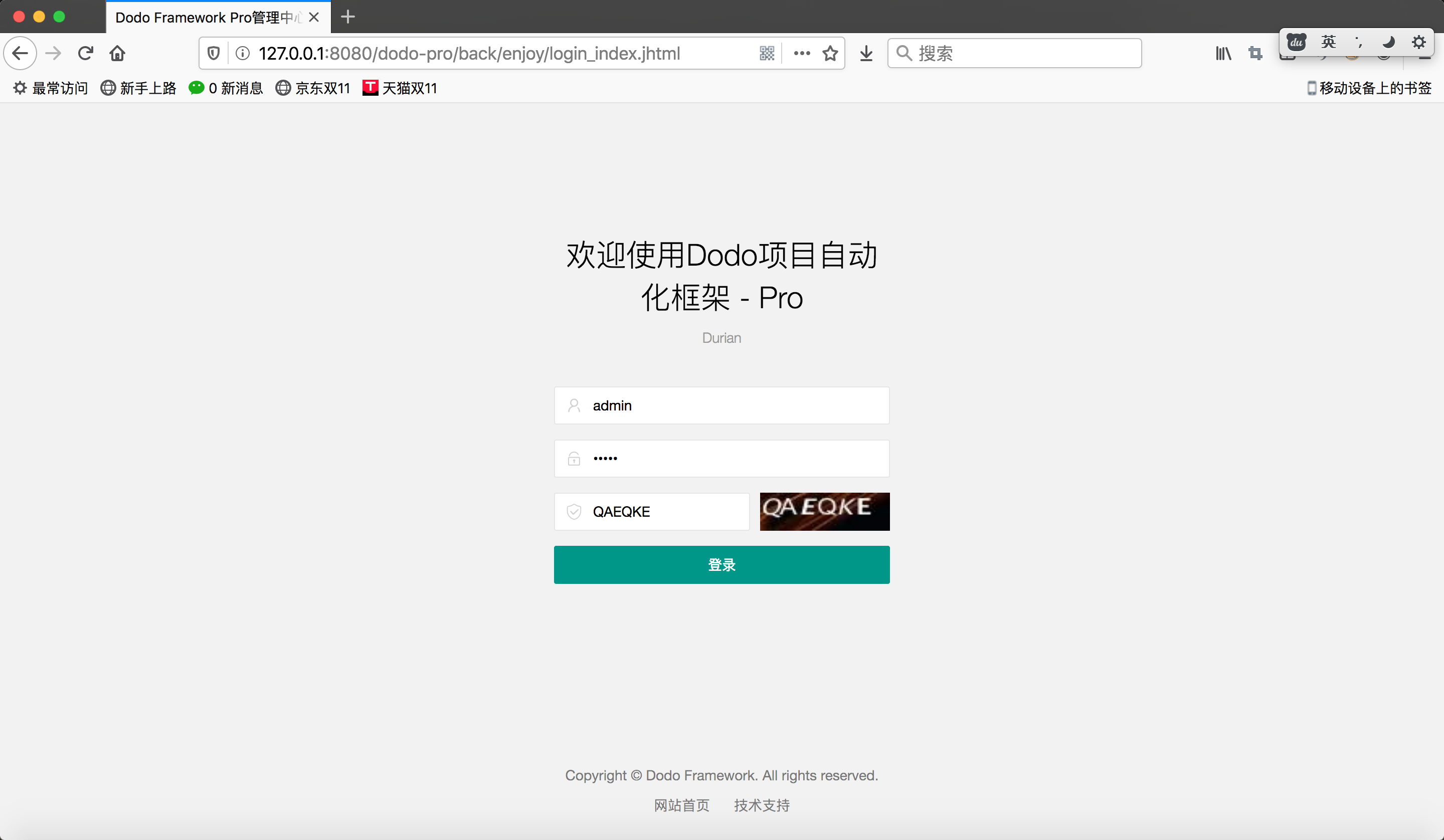Viewport: 1444px width, 840px height.
Task: Close the Dodo Framework Pro tab
Action: (314, 17)
